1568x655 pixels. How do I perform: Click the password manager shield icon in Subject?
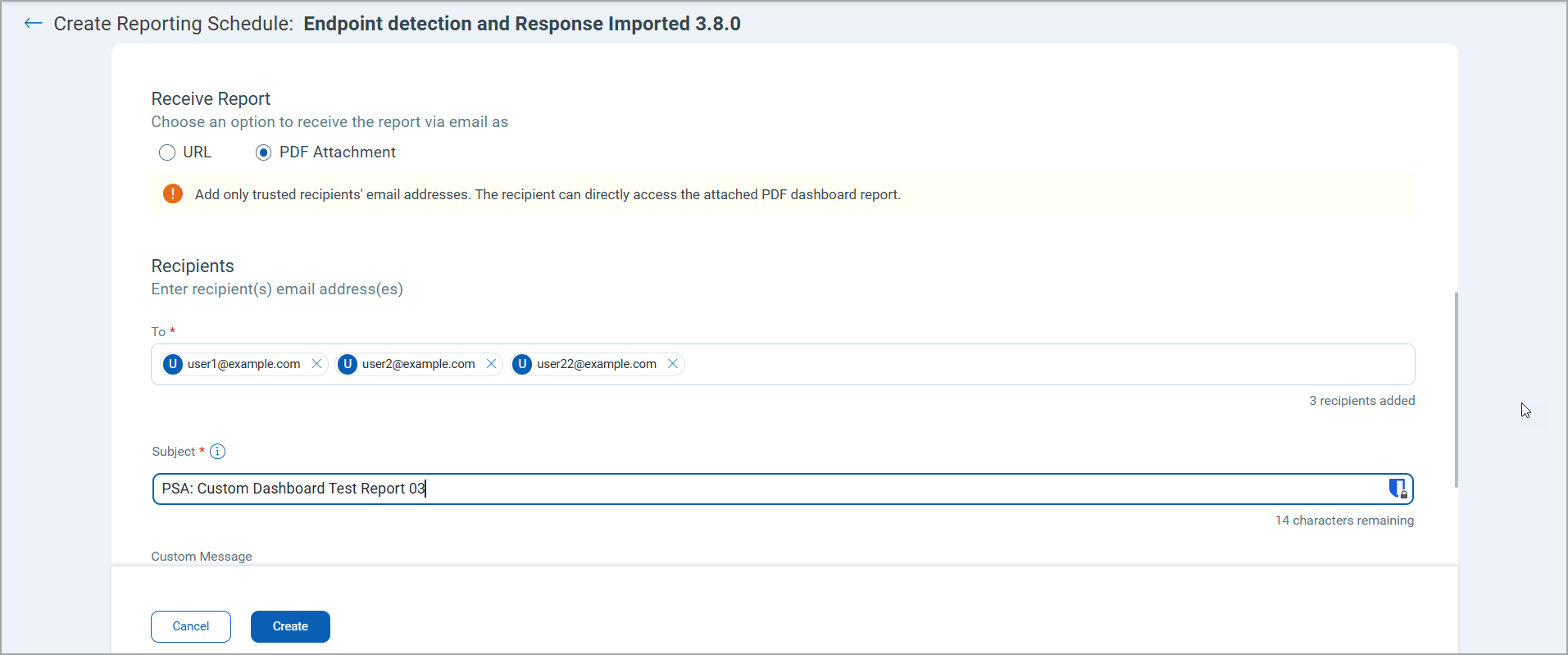(x=1397, y=489)
